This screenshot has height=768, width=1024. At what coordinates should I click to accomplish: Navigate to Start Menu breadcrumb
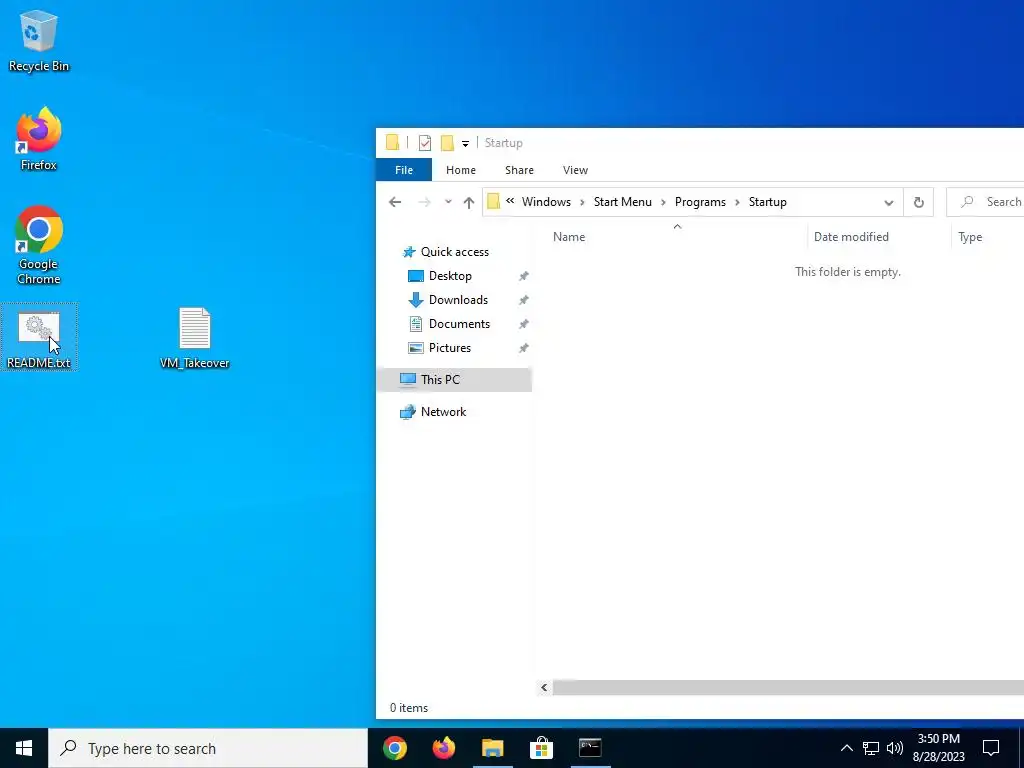click(x=622, y=202)
